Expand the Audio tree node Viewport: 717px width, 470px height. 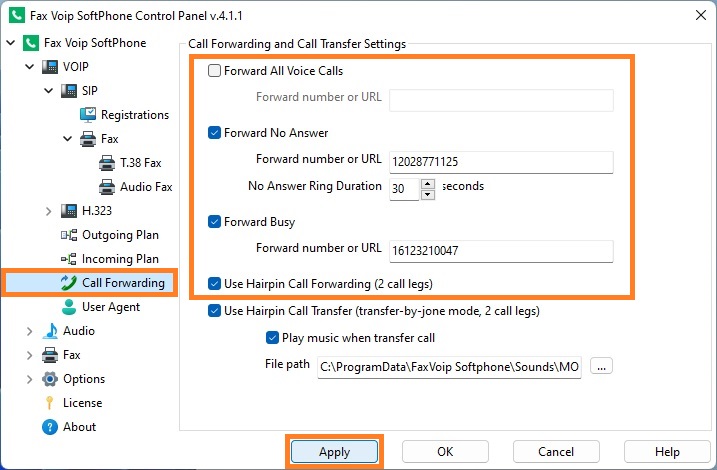tap(30, 331)
